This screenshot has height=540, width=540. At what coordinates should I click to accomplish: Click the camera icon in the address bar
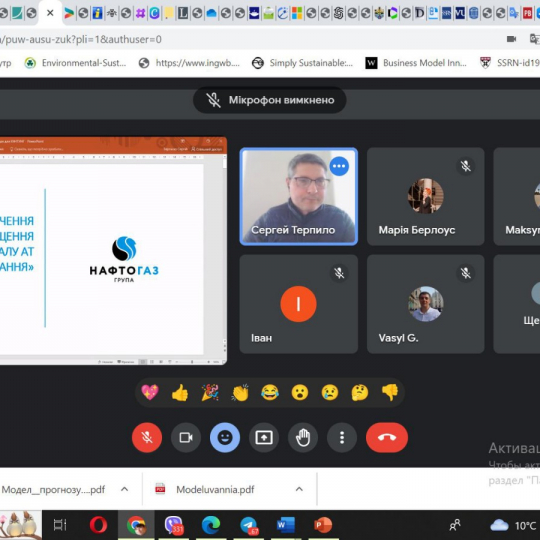point(511,39)
